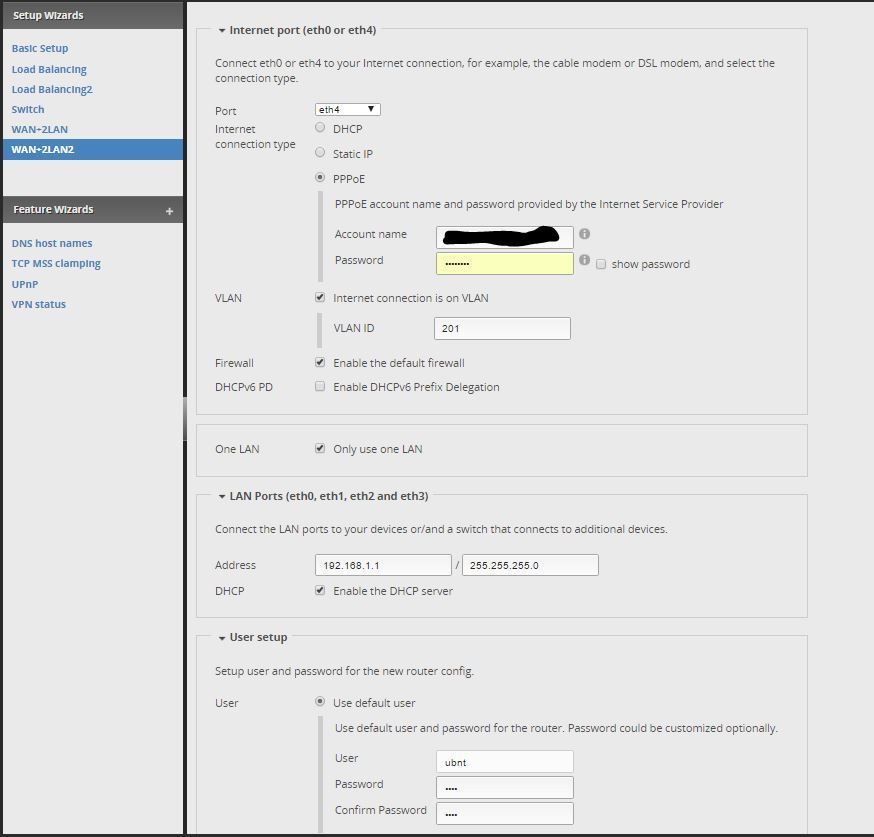Screen dimensions: 874x837
Task: Uncheck Internet connection is on VLAN
Action: coord(320,297)
